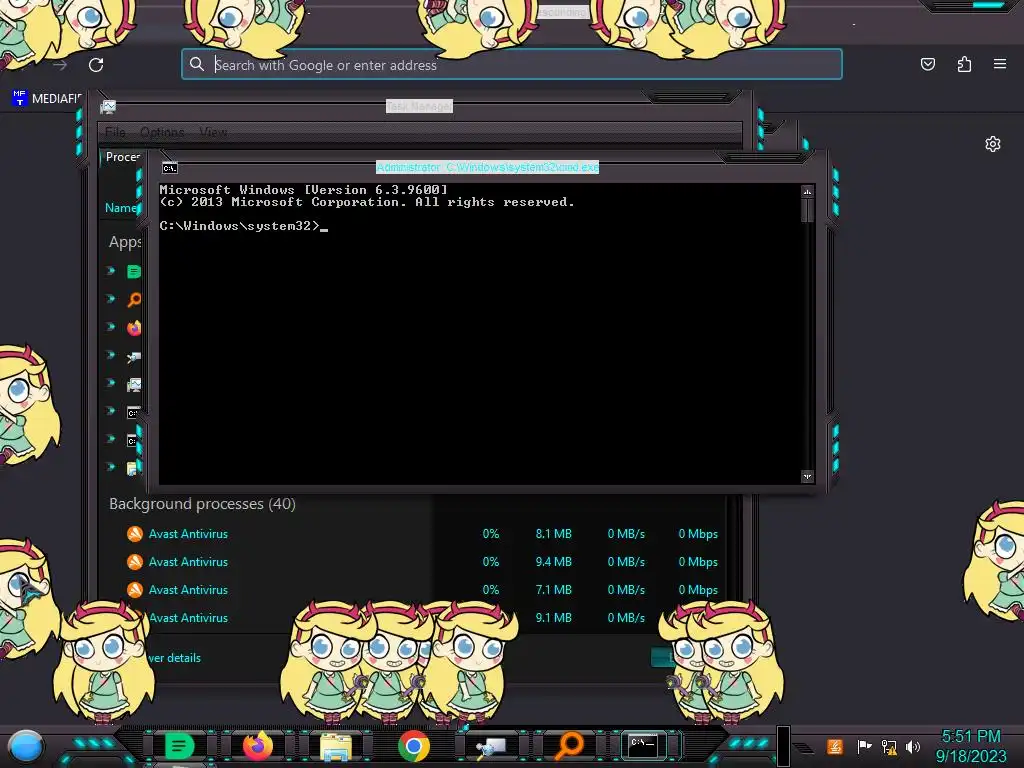Open the MEDIAFIRE bookmark
The height and width of the screenshot is (768, 1024).
[47, 99]
